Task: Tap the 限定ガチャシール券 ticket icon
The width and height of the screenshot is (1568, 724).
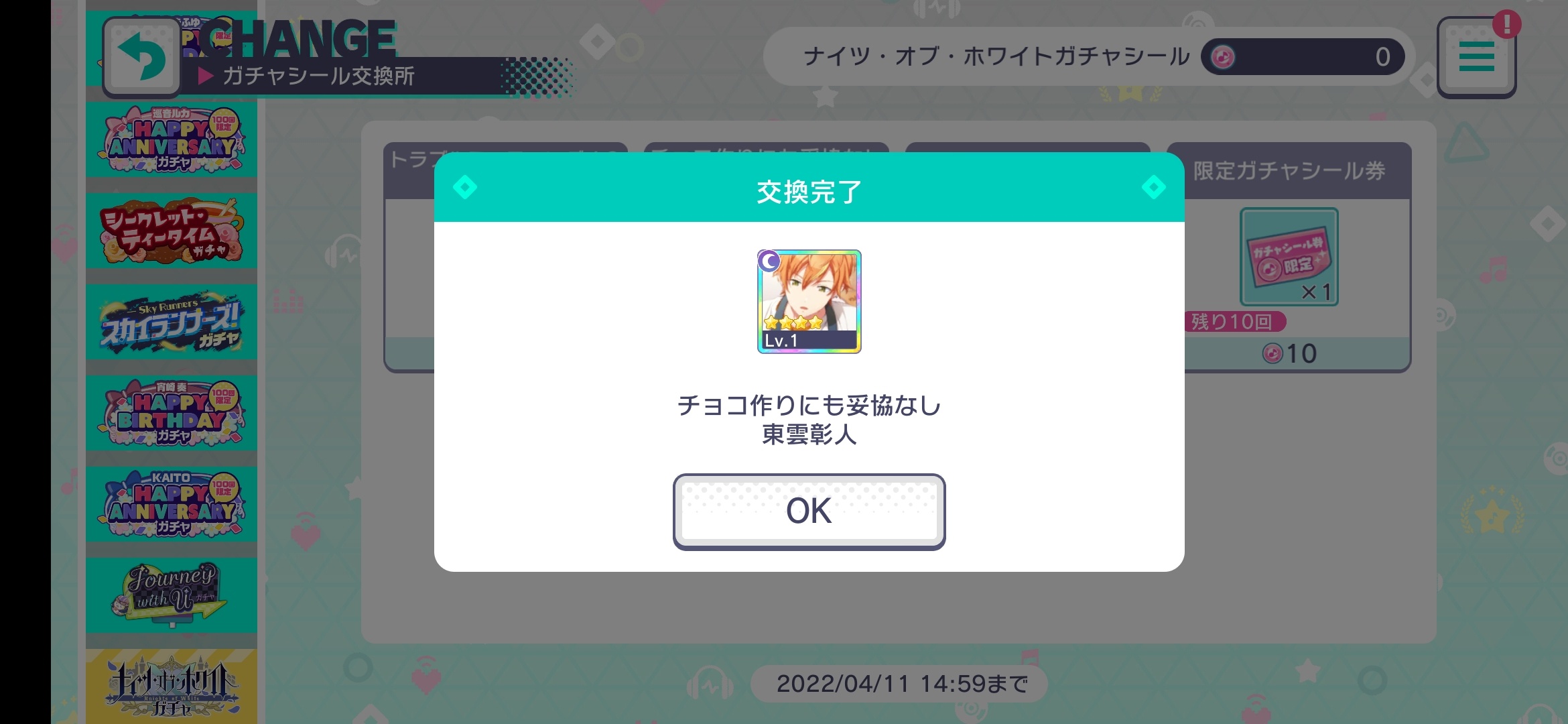Action: [1289, 257]
